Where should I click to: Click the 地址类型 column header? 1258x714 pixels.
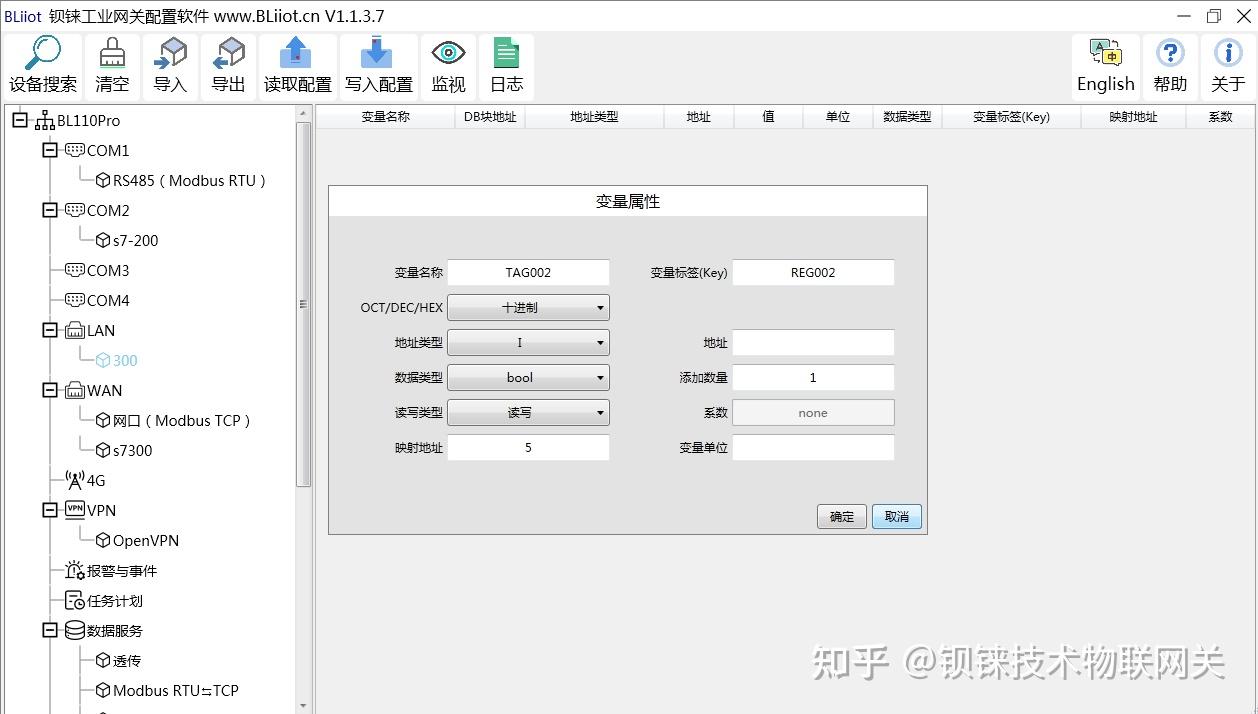(594, 117)
